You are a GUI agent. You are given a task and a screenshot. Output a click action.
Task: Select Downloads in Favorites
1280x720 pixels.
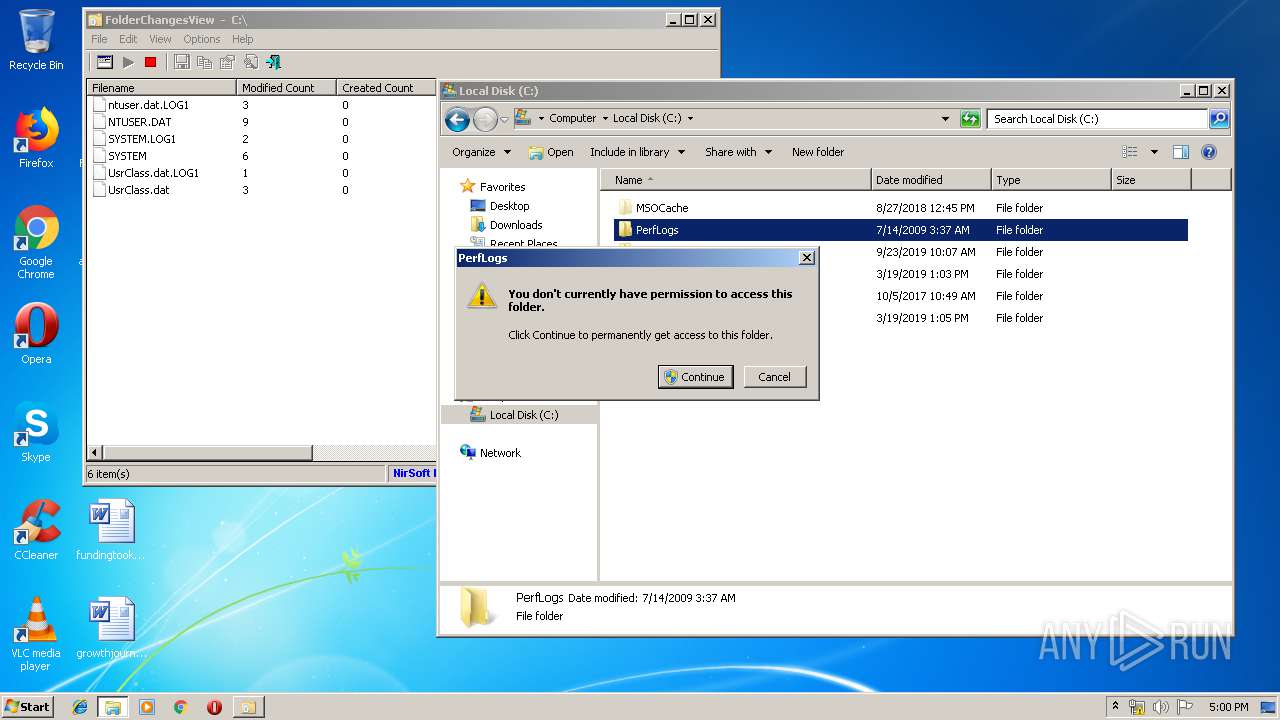[506, 225]
